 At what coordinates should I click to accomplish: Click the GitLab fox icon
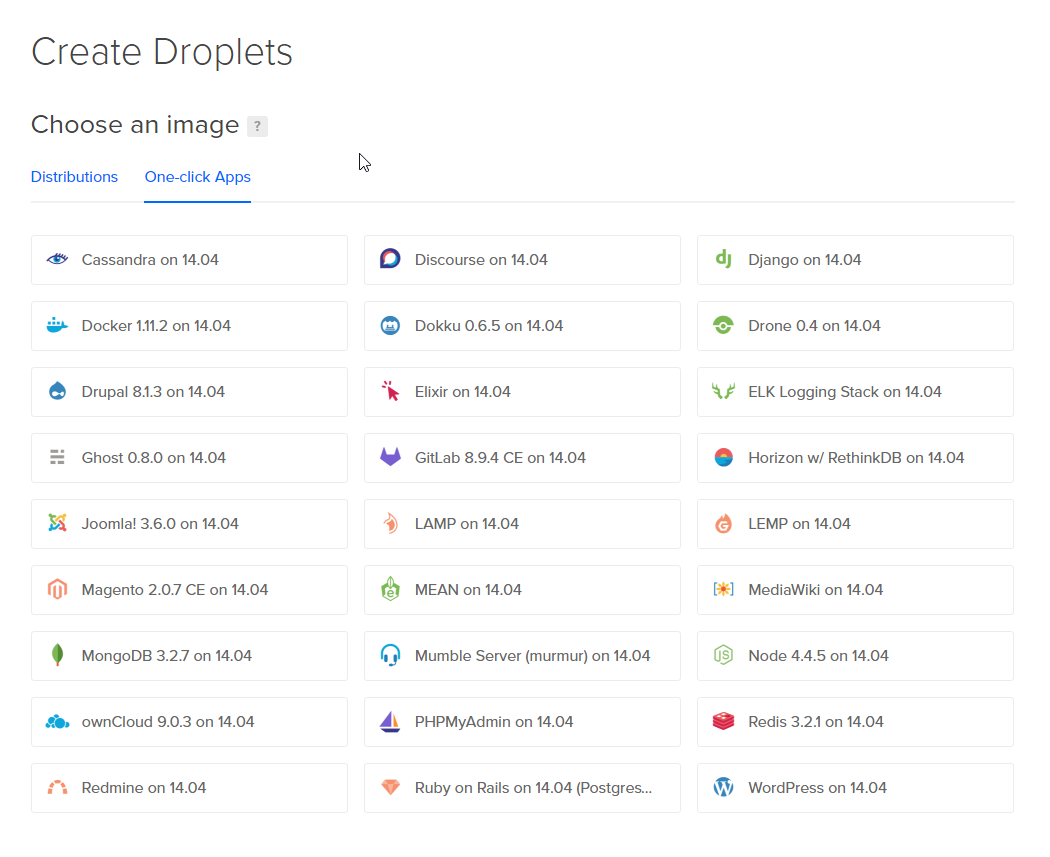tap(390, 457)
